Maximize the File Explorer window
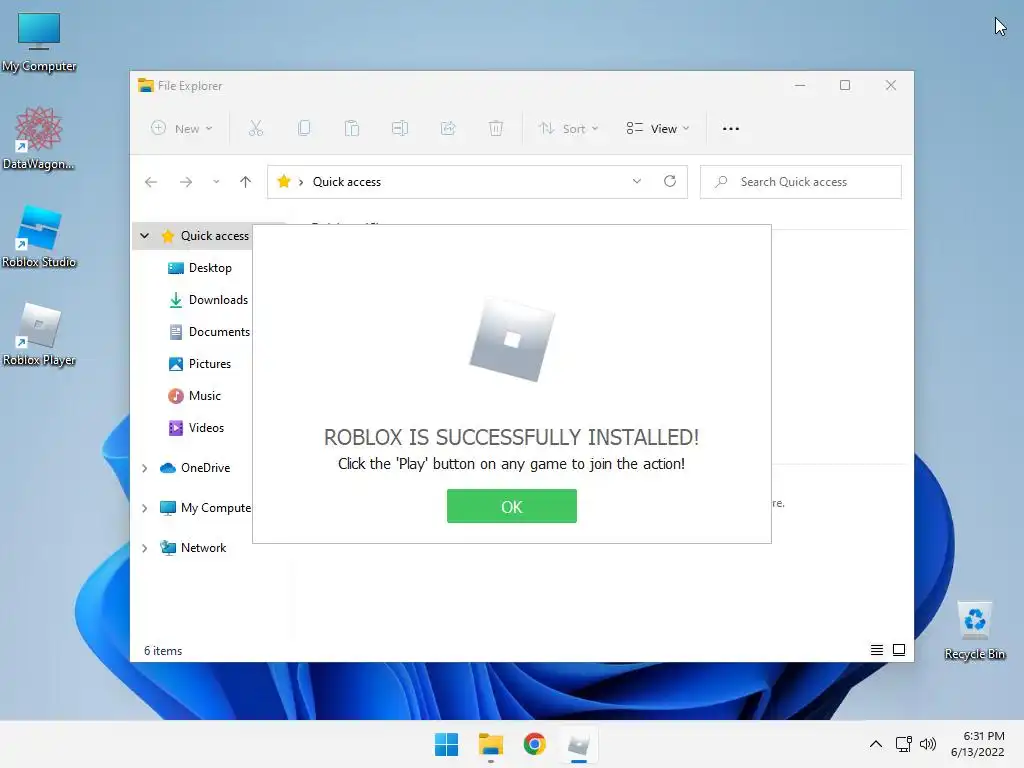 pos(845,86)
